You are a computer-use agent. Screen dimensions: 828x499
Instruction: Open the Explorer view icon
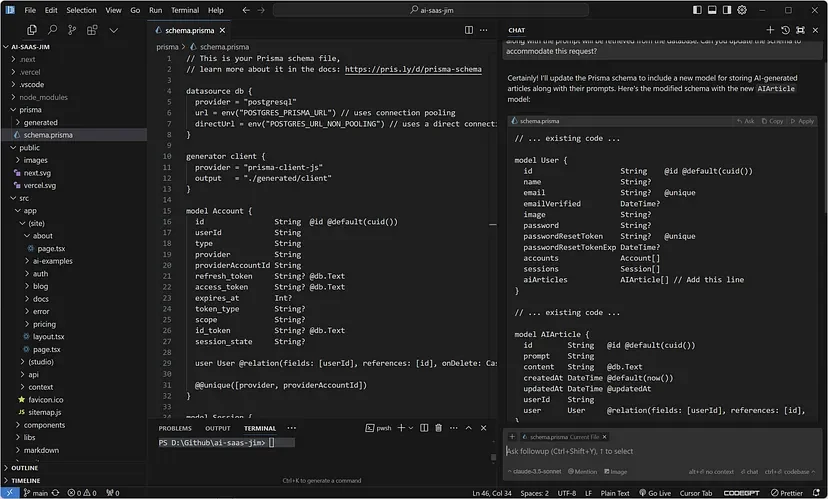pyautogui.click(x=32, y=30)
